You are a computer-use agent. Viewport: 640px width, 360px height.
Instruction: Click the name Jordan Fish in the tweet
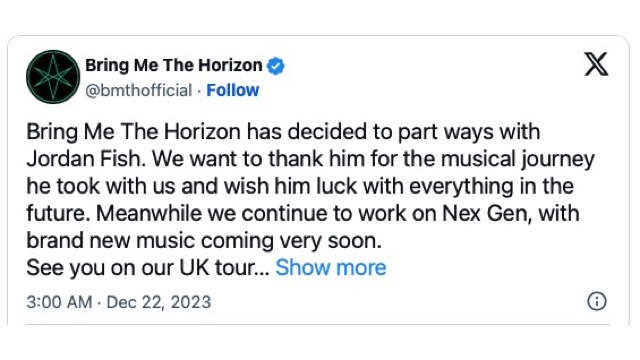pos(86,159)
